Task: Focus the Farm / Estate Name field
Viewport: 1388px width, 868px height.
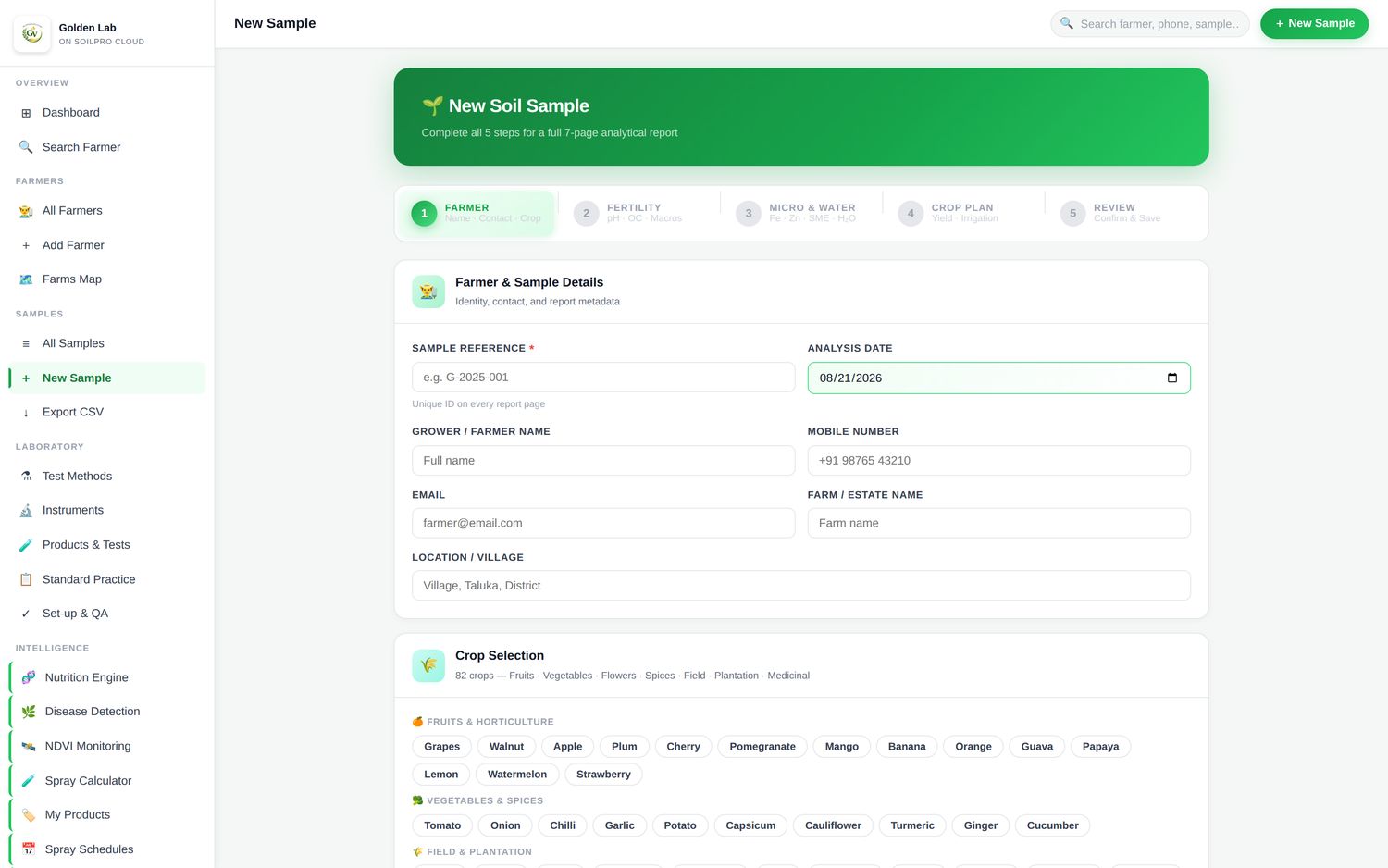Action: point(998,523)
